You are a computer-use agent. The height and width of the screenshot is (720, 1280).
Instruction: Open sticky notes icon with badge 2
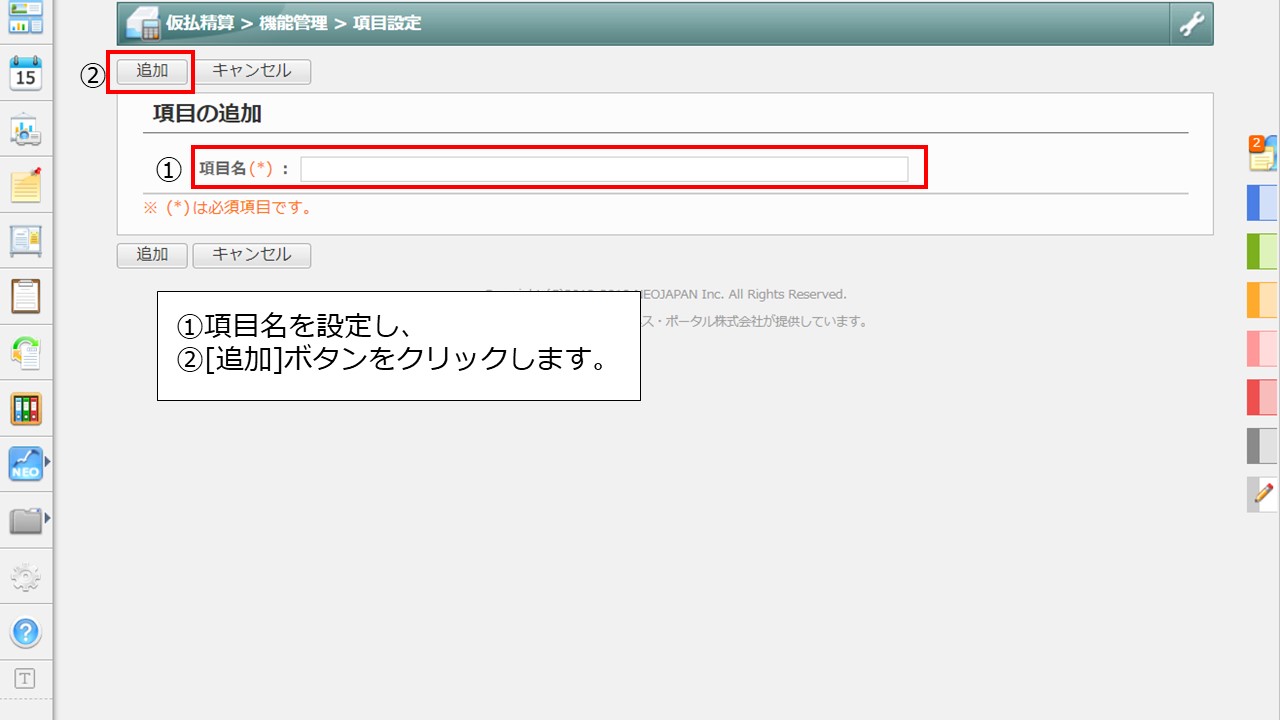pos(1263,153)
